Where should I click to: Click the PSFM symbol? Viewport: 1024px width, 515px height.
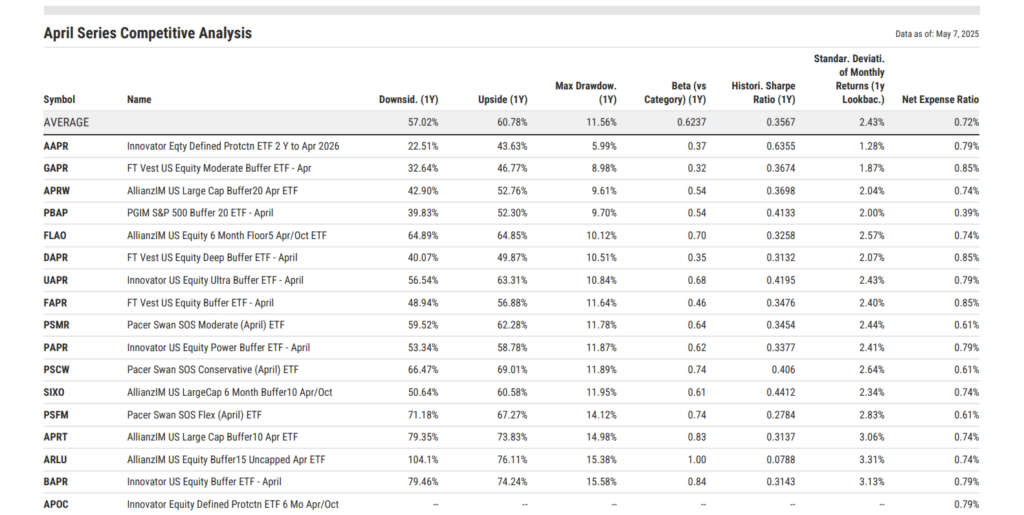(x=56, y=415)
